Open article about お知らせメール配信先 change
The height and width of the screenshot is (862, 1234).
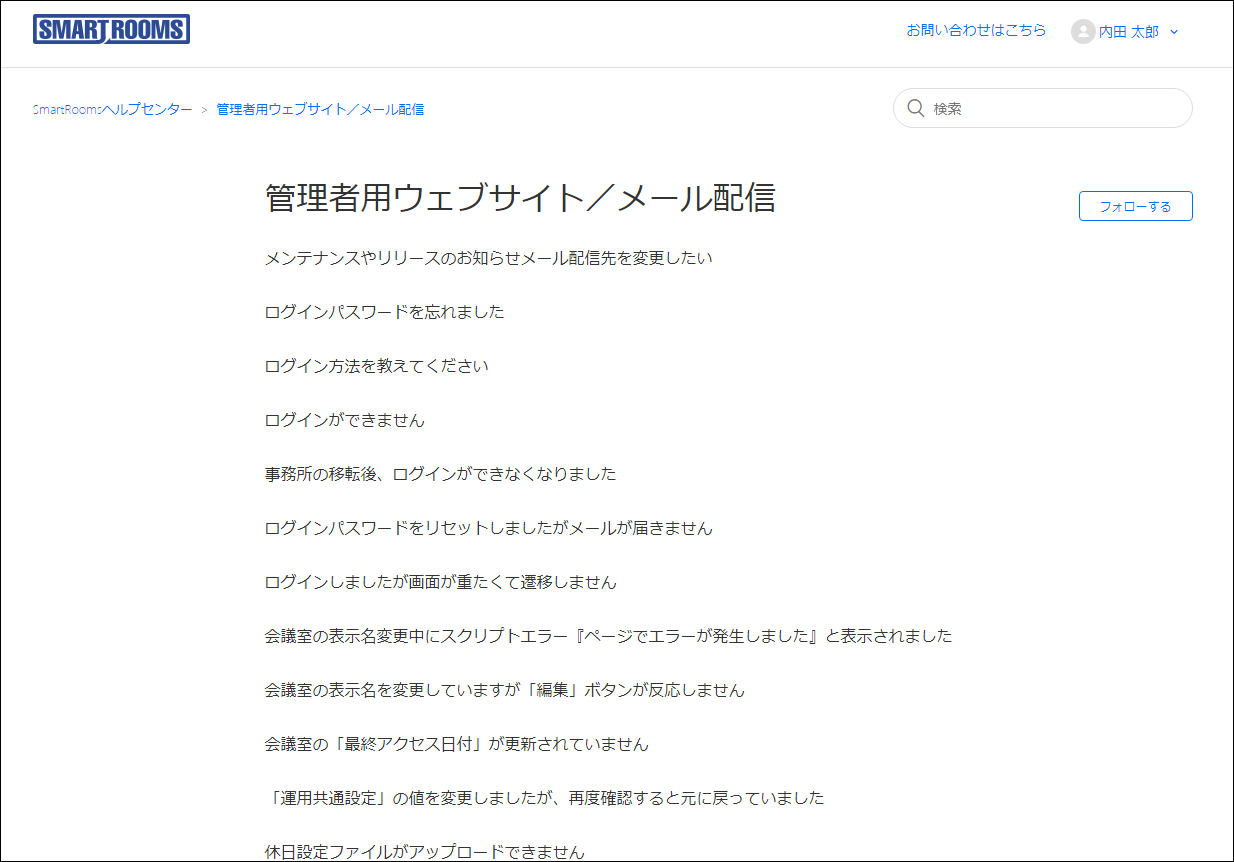tap(488, 258)
